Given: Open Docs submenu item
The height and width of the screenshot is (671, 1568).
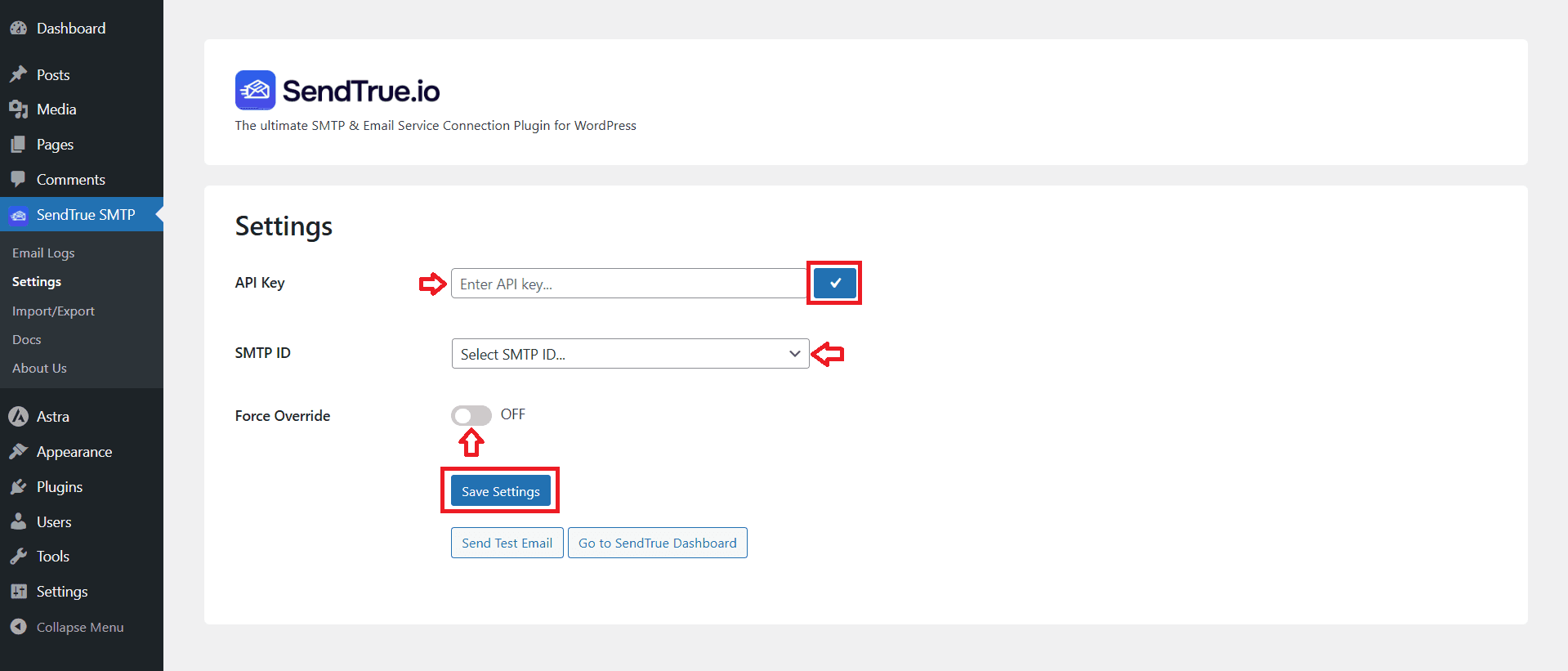Looking at the screenshot, I should click(x=27, y=340).
